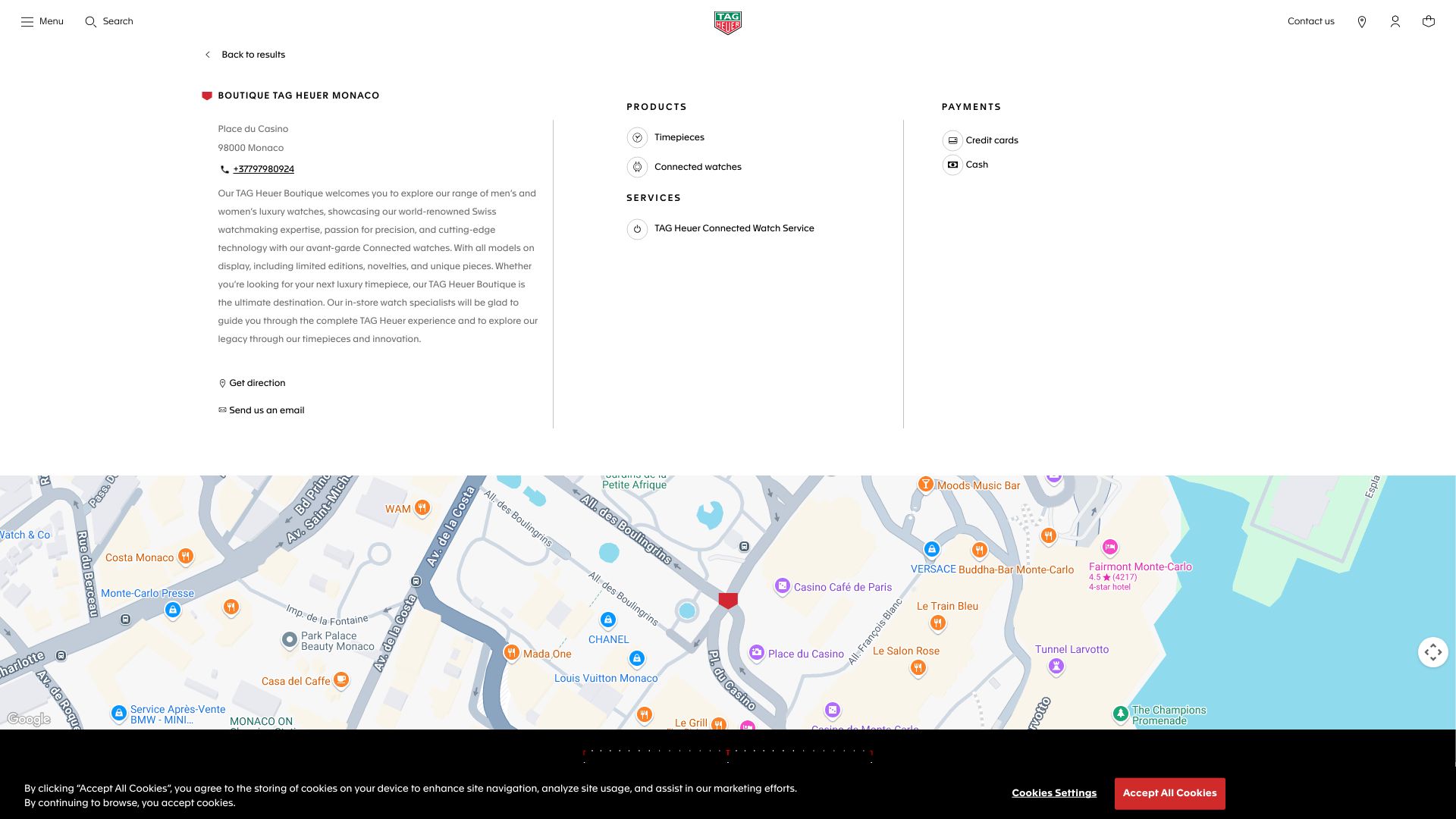Image resolution: width=1456 pixels, height=819 pixels.
Task: Go back to results
Action: click(x=245, y=55)
